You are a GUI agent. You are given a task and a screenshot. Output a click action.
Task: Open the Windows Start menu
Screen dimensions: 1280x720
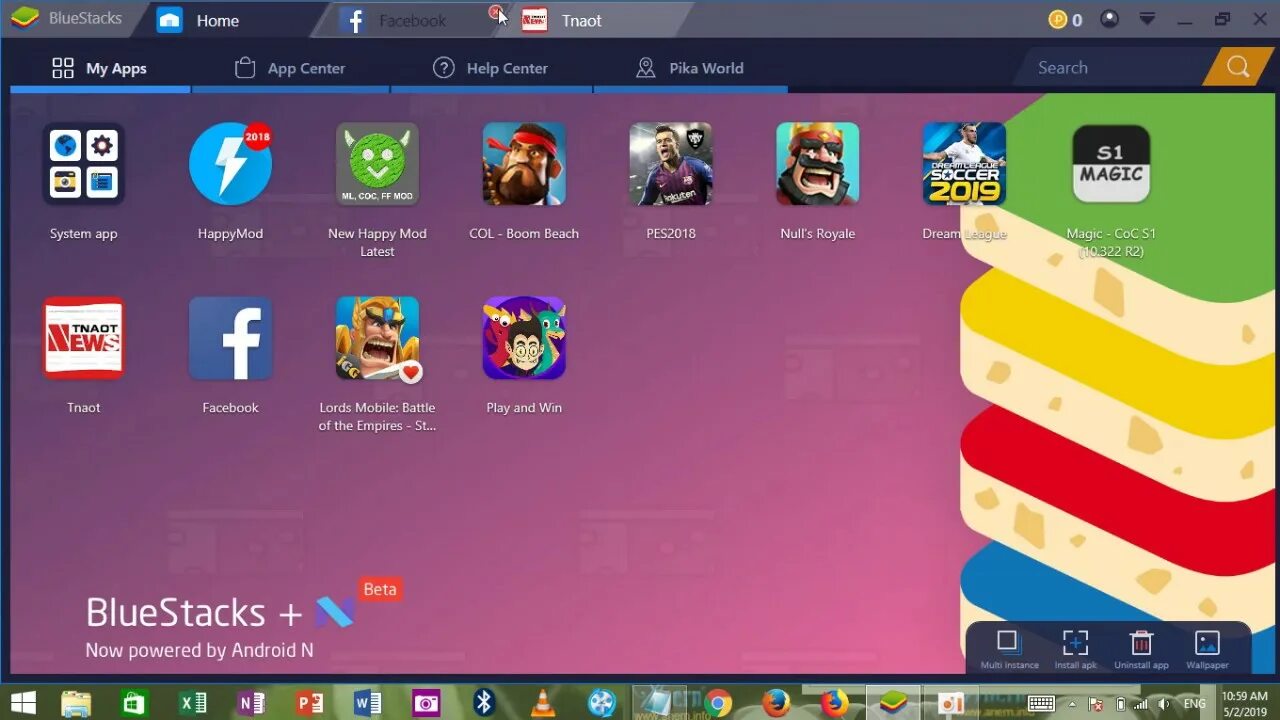[x=23, y=703]
